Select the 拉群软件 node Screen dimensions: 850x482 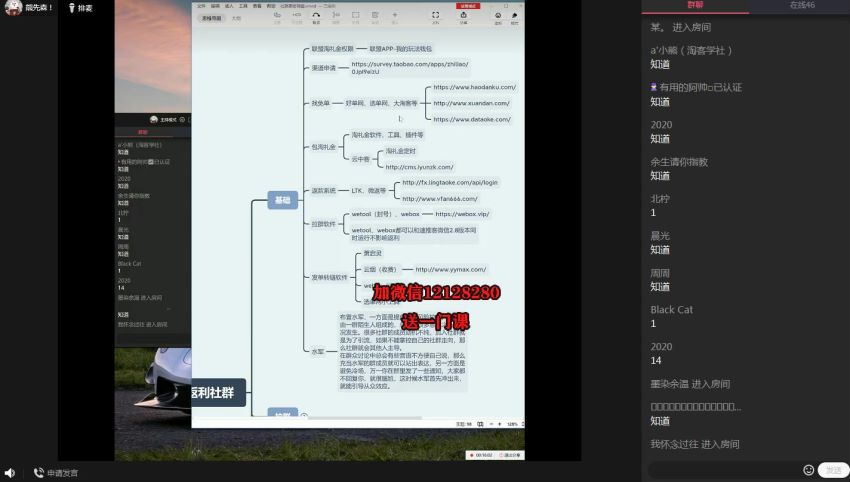point(323,224)
